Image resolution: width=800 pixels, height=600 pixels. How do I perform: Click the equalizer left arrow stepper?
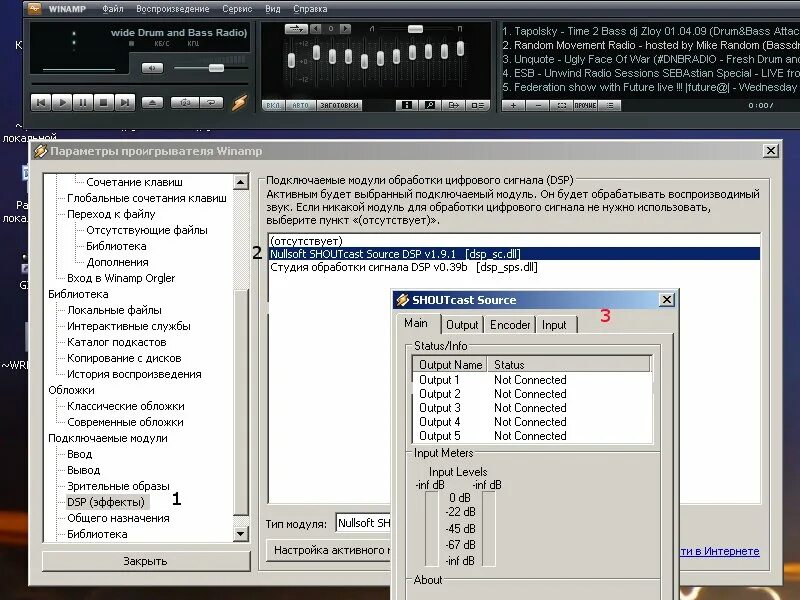pyautogui.click(x=315, y=29)
